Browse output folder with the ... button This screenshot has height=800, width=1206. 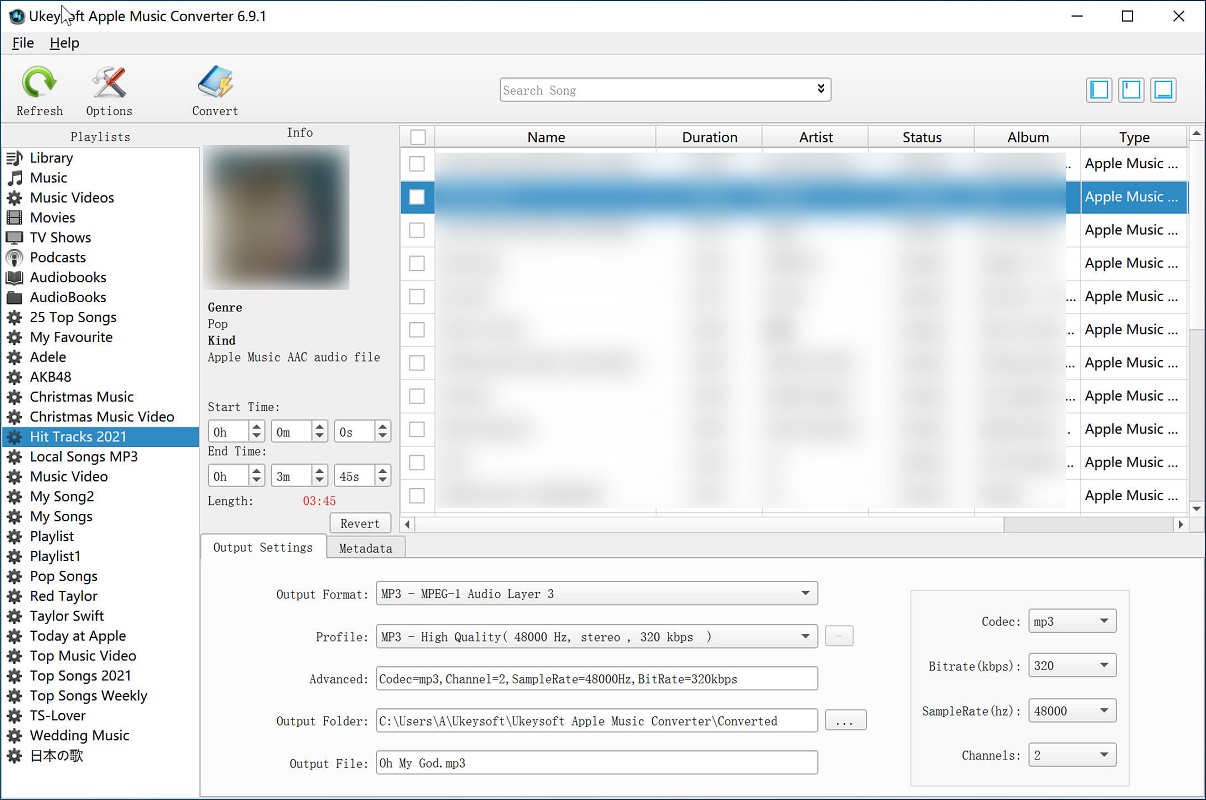pyautogui.click(x=845, y=721)
